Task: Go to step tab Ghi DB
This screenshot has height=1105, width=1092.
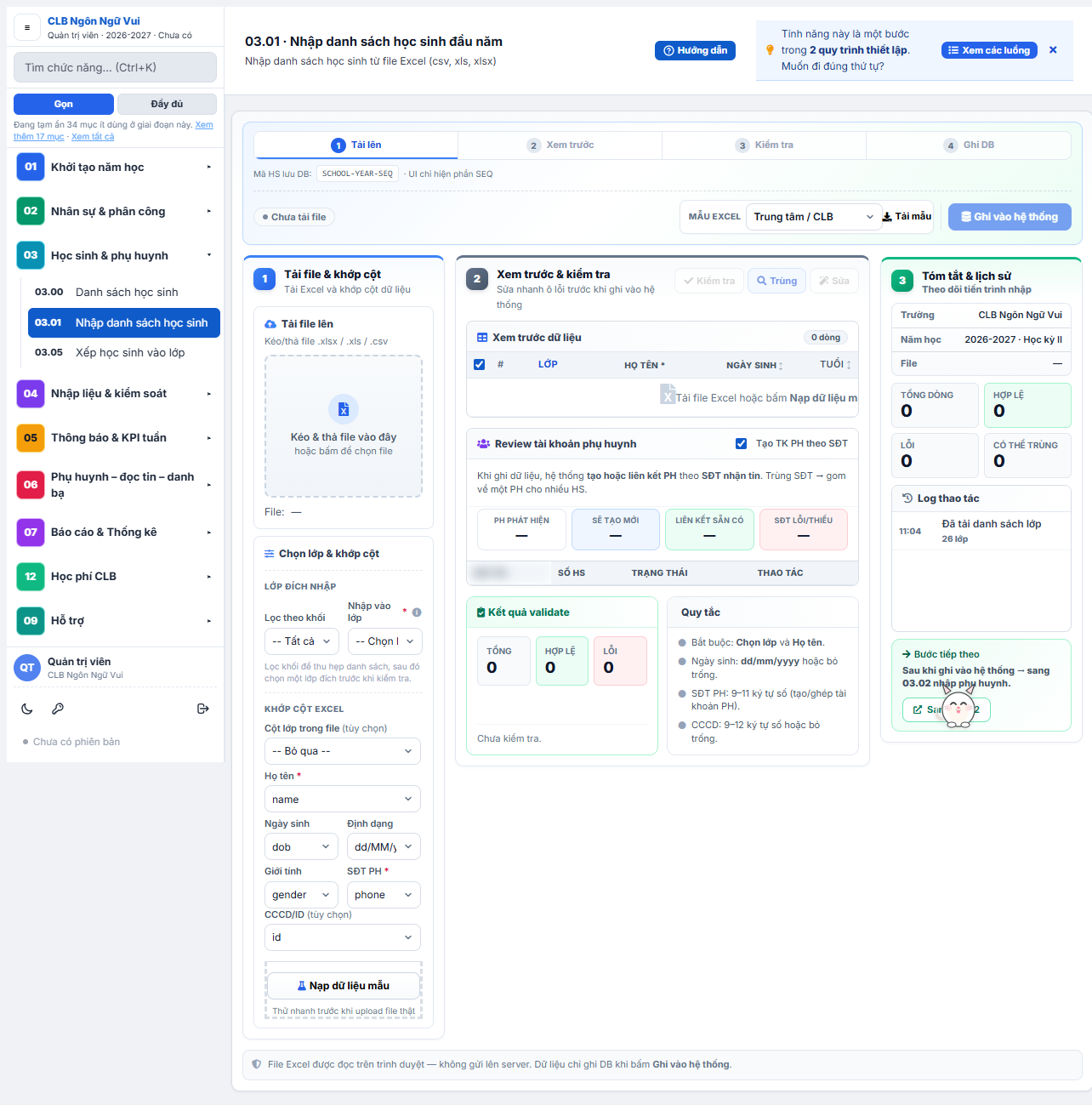Action: point(968,145)
